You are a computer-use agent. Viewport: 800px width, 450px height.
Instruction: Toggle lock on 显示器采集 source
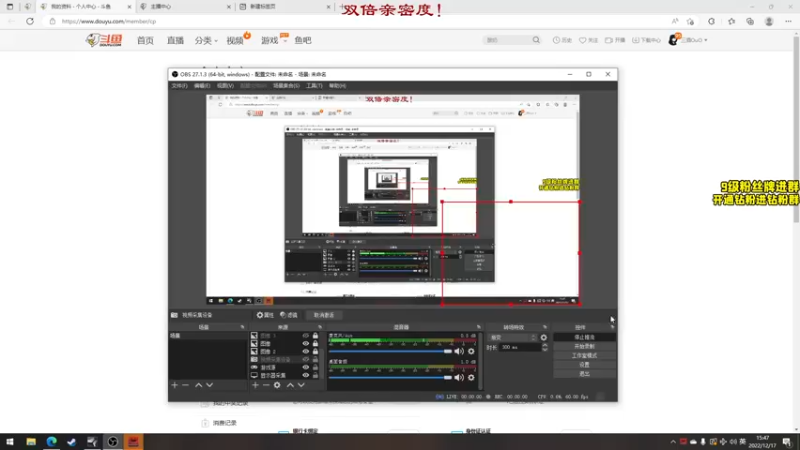[315, 375]
